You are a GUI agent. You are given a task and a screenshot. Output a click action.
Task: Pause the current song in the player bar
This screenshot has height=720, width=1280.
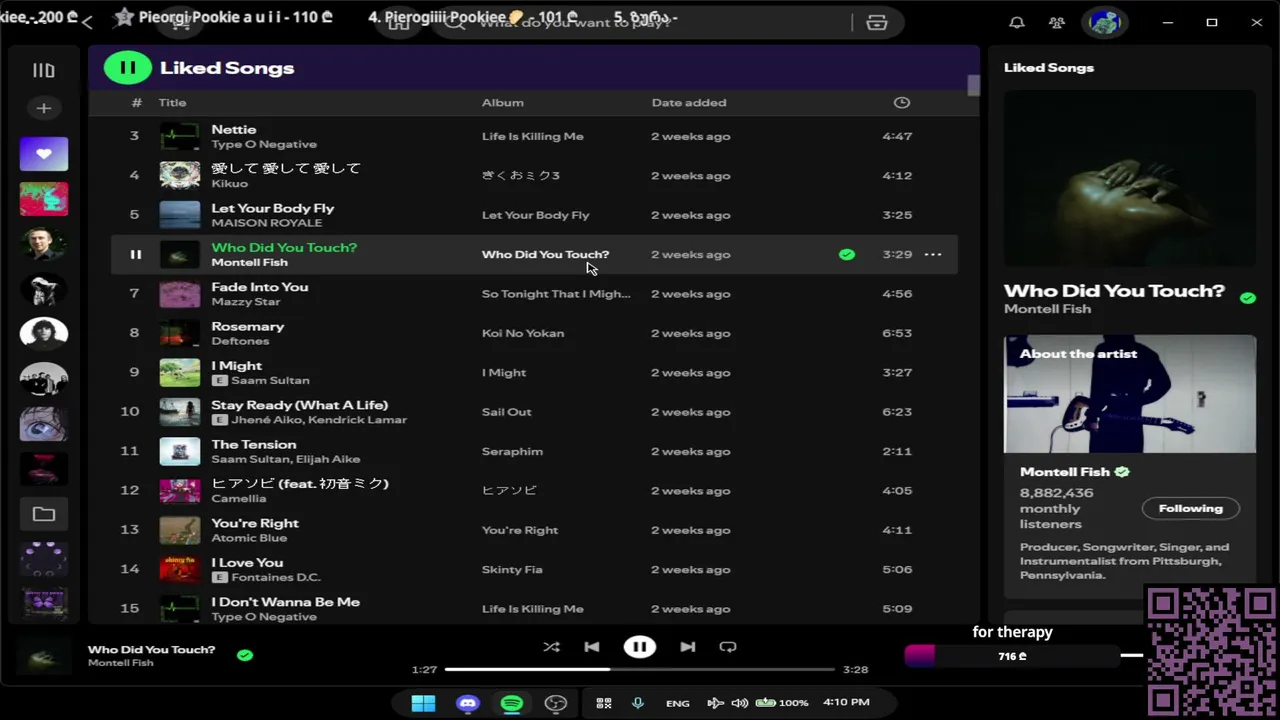pos(640,647)
